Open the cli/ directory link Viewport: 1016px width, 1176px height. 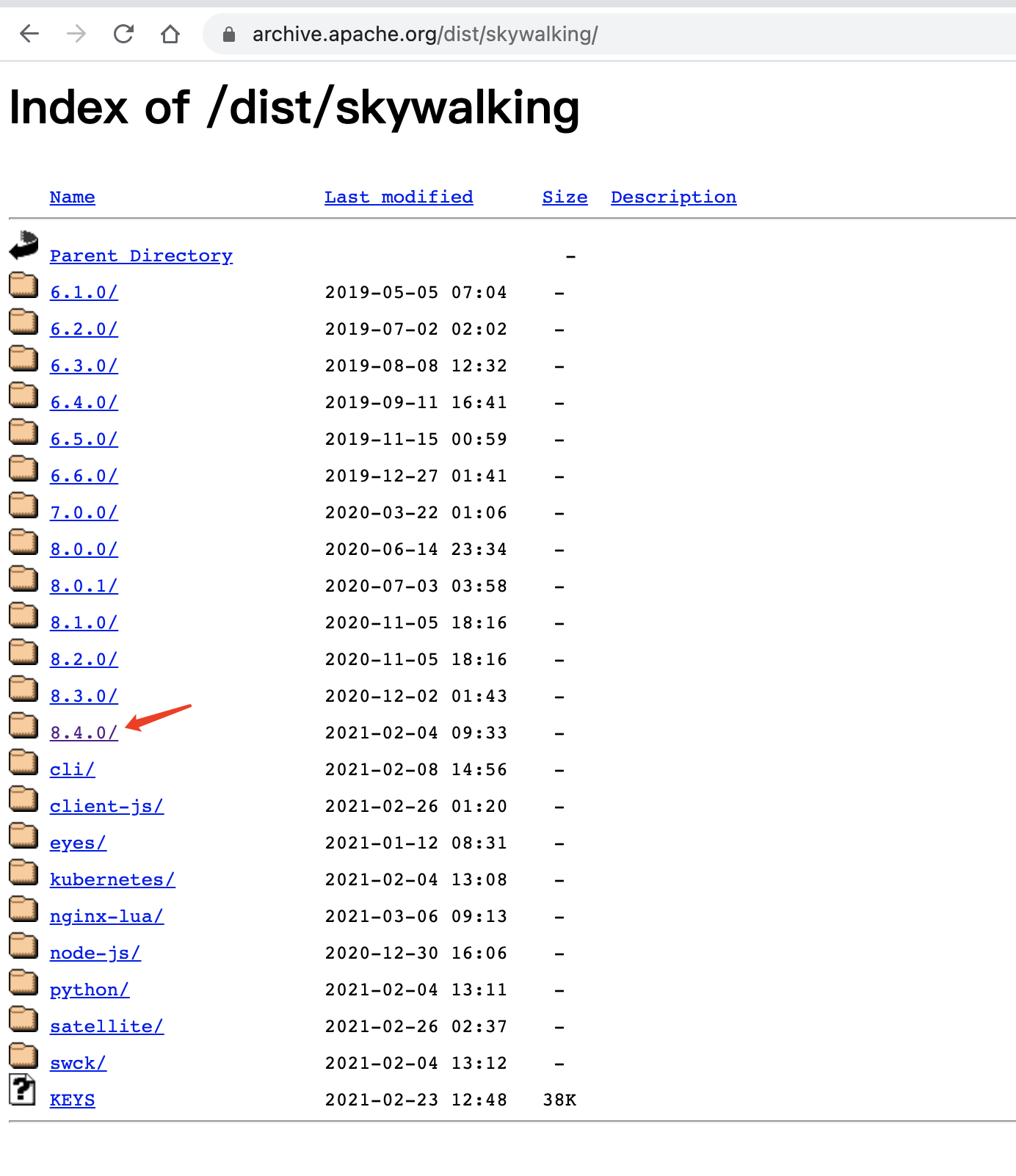coord(73,770)
